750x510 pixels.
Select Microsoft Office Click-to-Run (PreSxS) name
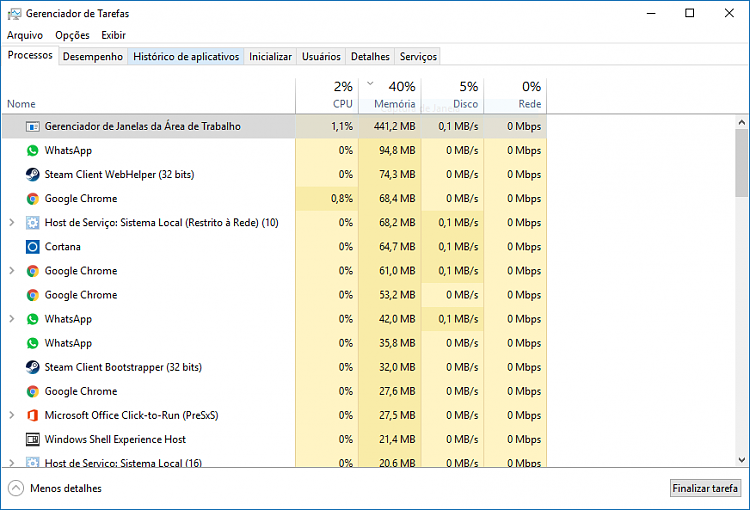pyautogui.click(x=132, y=415)
